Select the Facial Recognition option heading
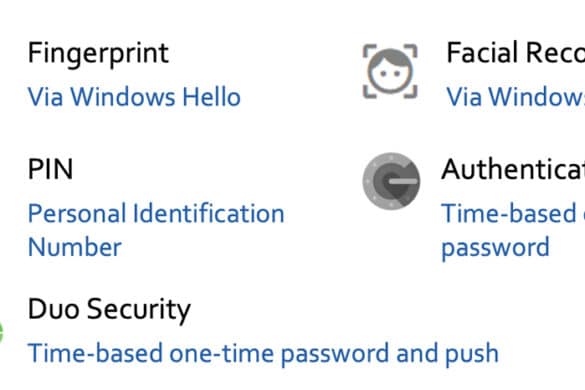The height and width of the screenshot is (390, 585). 516,53
